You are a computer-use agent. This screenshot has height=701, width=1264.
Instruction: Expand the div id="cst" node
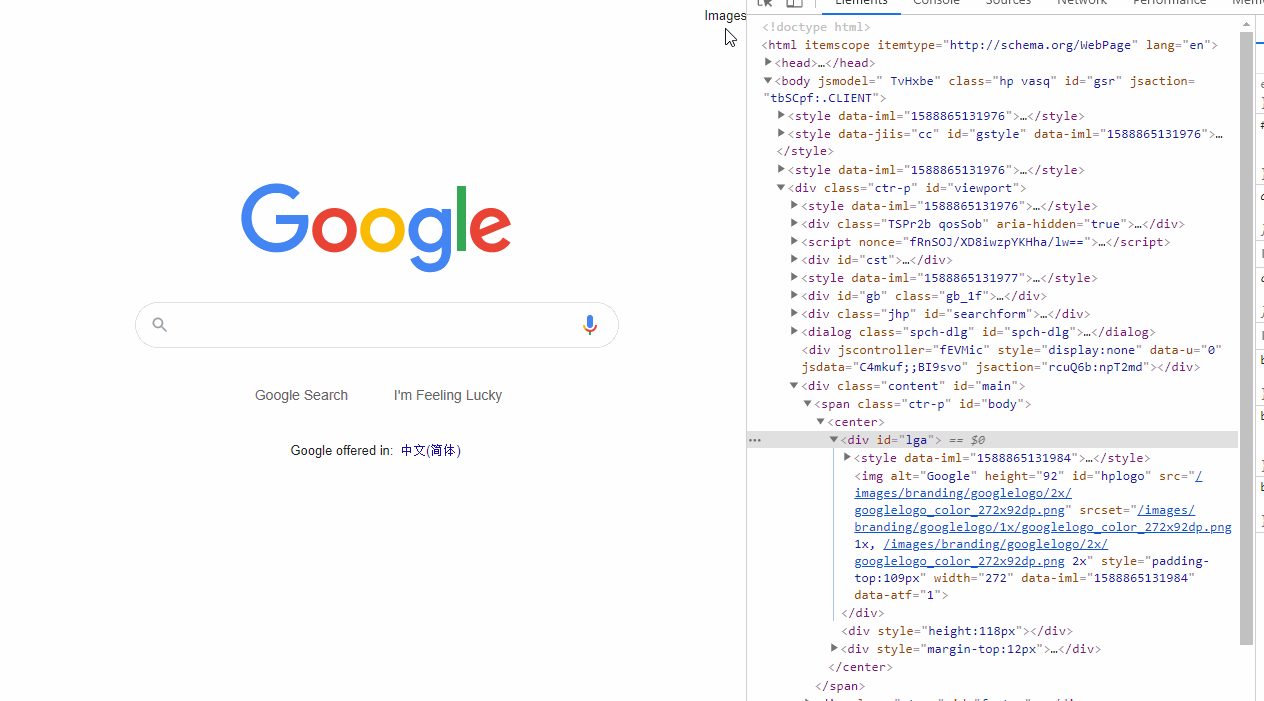point(794,259)
